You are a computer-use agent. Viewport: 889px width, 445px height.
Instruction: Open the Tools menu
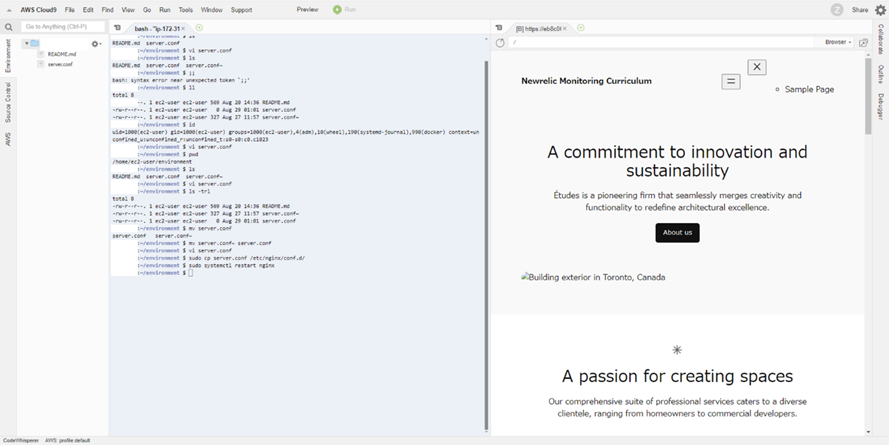pos(185,10)
